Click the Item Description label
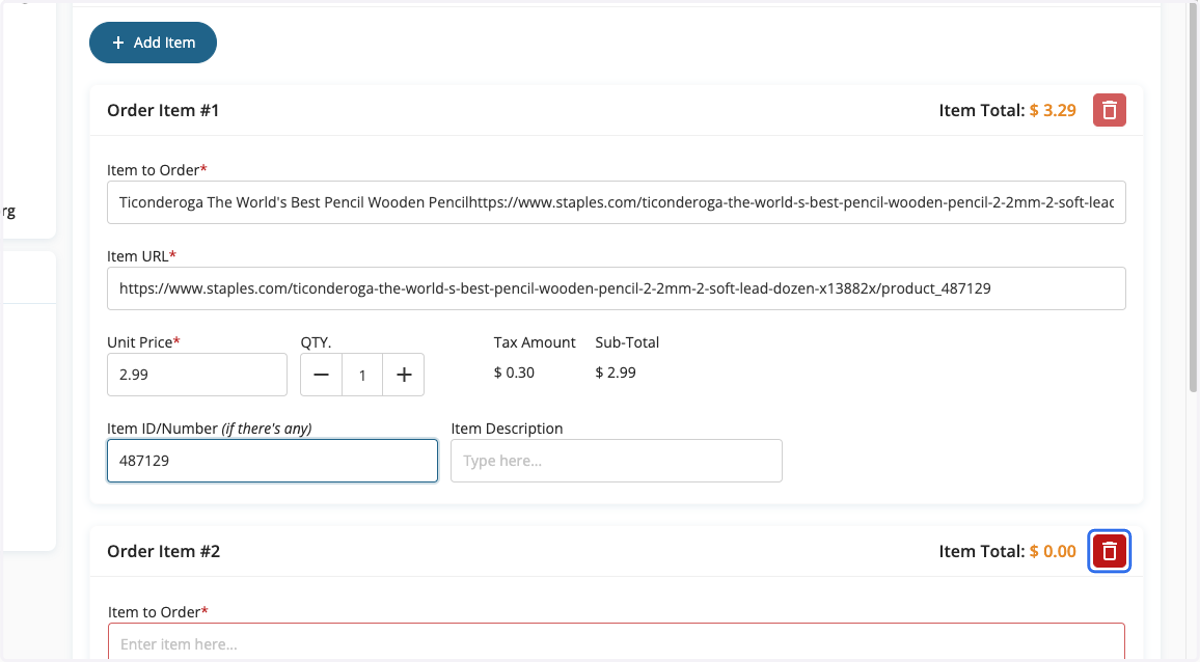Image resolution: width=1200 pixels, height=662 pixels. click(507, 428)
